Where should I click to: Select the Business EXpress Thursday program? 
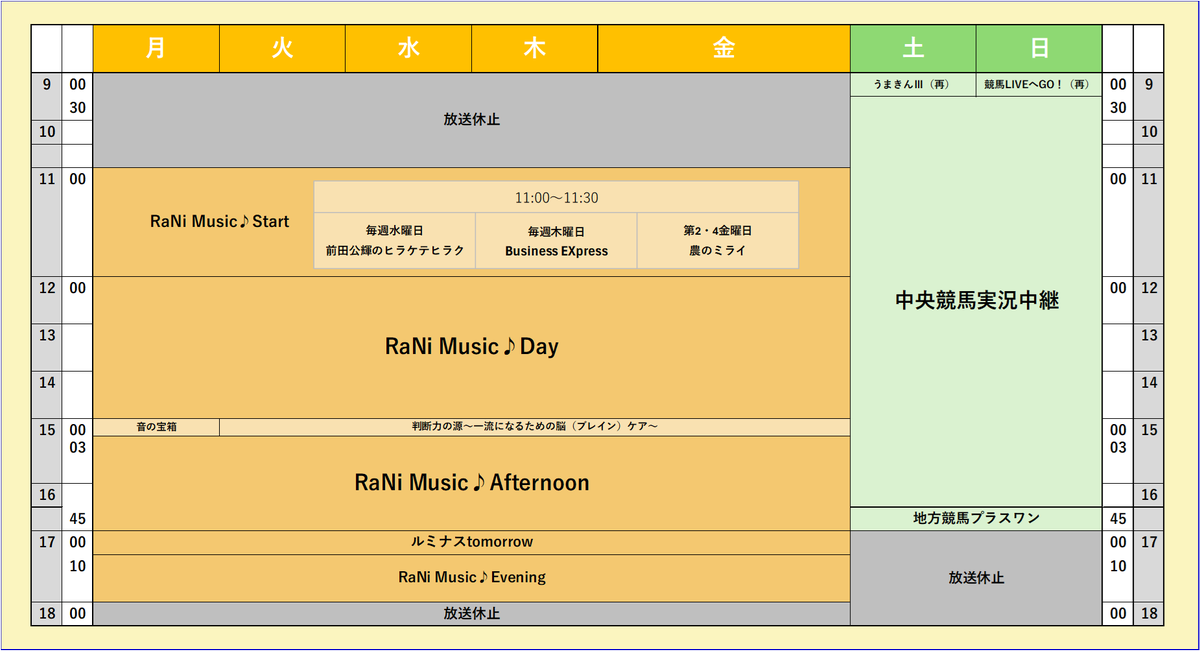coord(556,240)
